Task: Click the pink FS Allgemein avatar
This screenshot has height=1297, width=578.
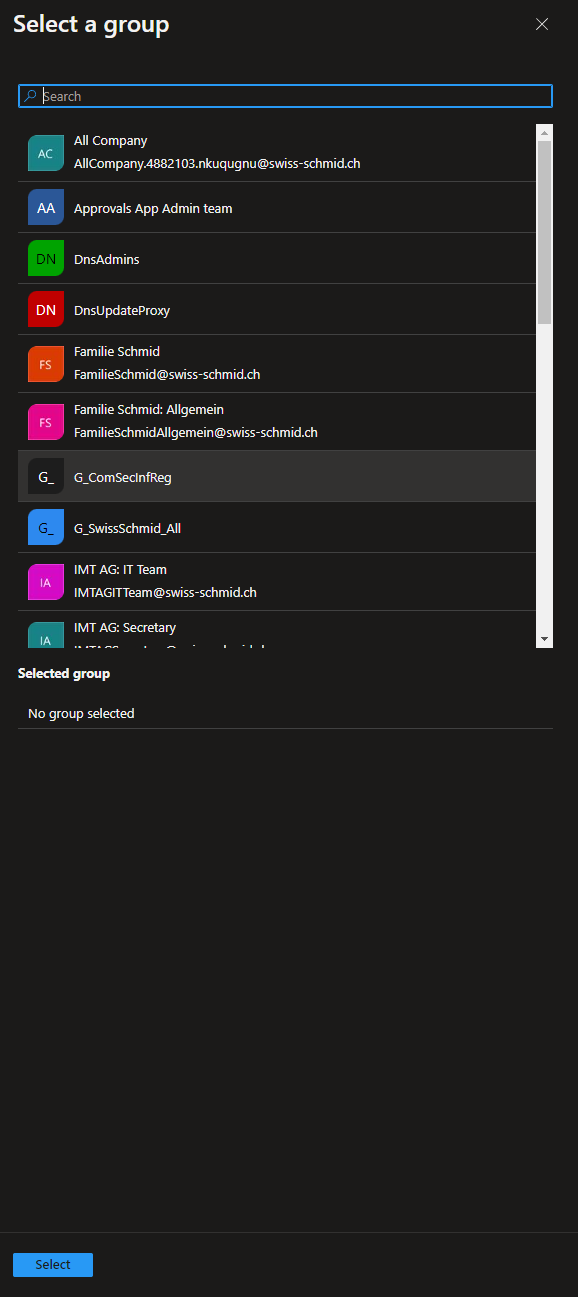Action: click(46, 422)
